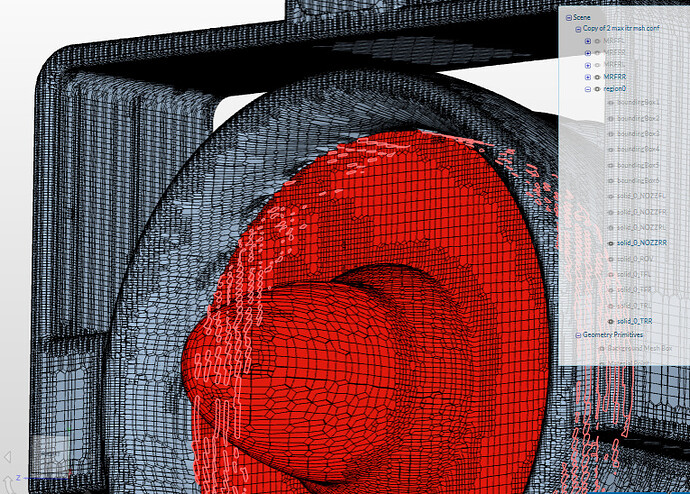Toggle visibility of MRFFR
Screen dimensions: 690x494
click(x=598, y=53)
